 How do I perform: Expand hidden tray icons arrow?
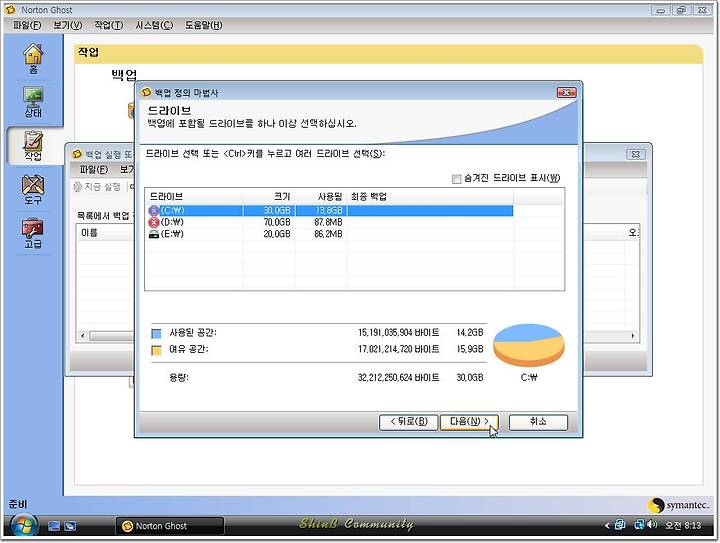pos(607,526)
